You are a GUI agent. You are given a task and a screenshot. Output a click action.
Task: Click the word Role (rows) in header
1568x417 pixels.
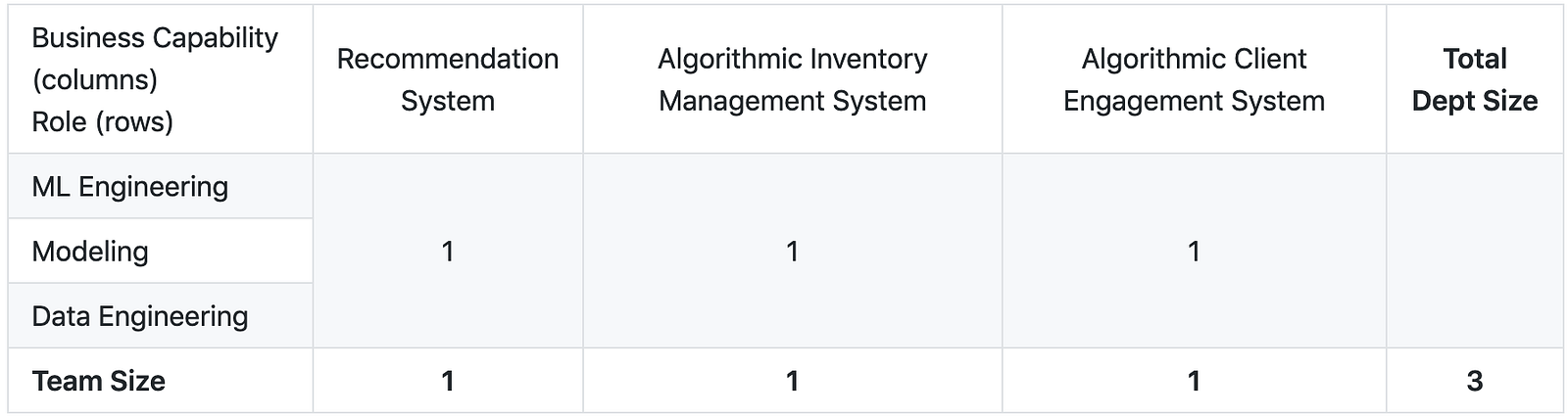pos(103,121)
